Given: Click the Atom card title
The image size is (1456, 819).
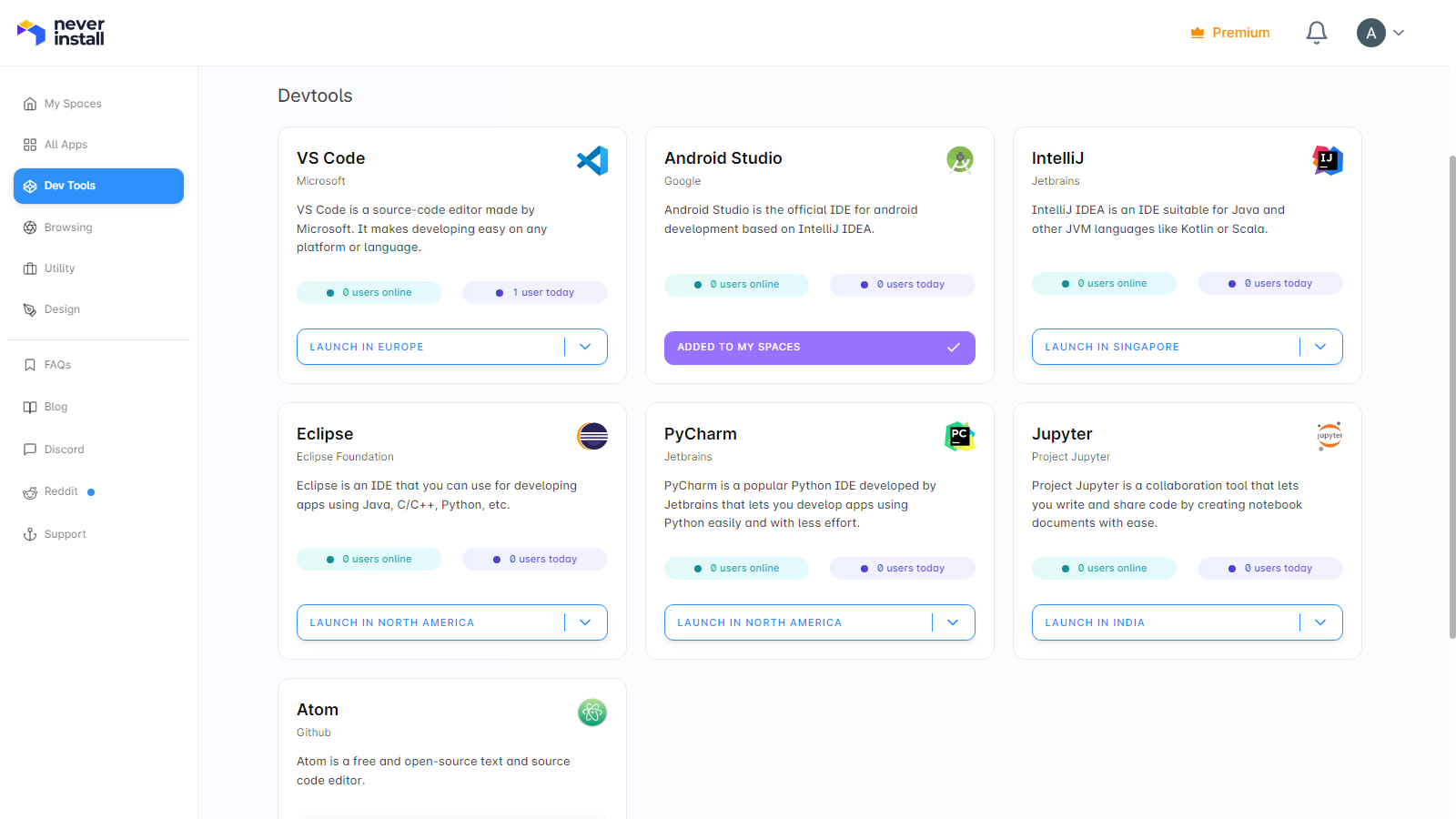Looking at the screenshot, I should coord(318,710).
